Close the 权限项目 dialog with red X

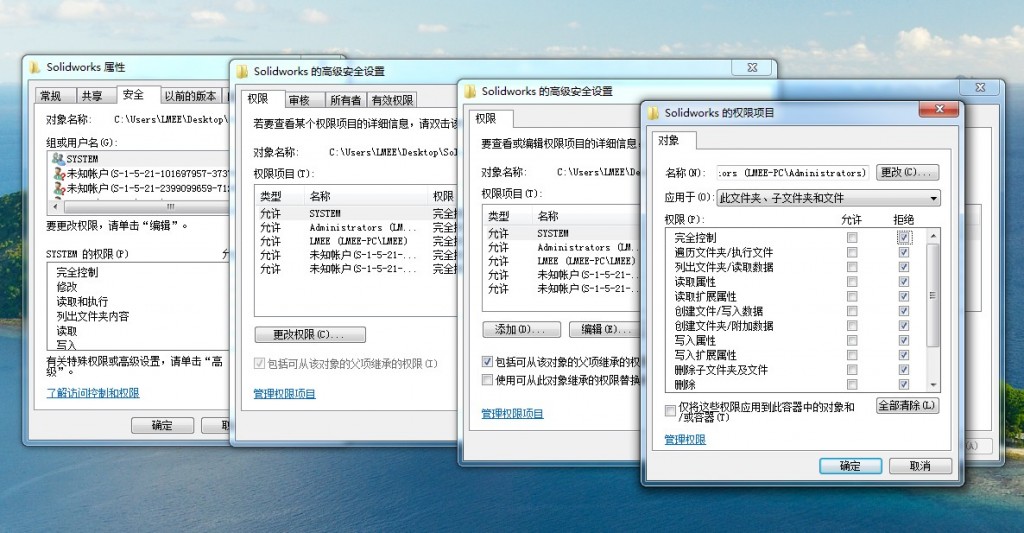pos(939,108)
